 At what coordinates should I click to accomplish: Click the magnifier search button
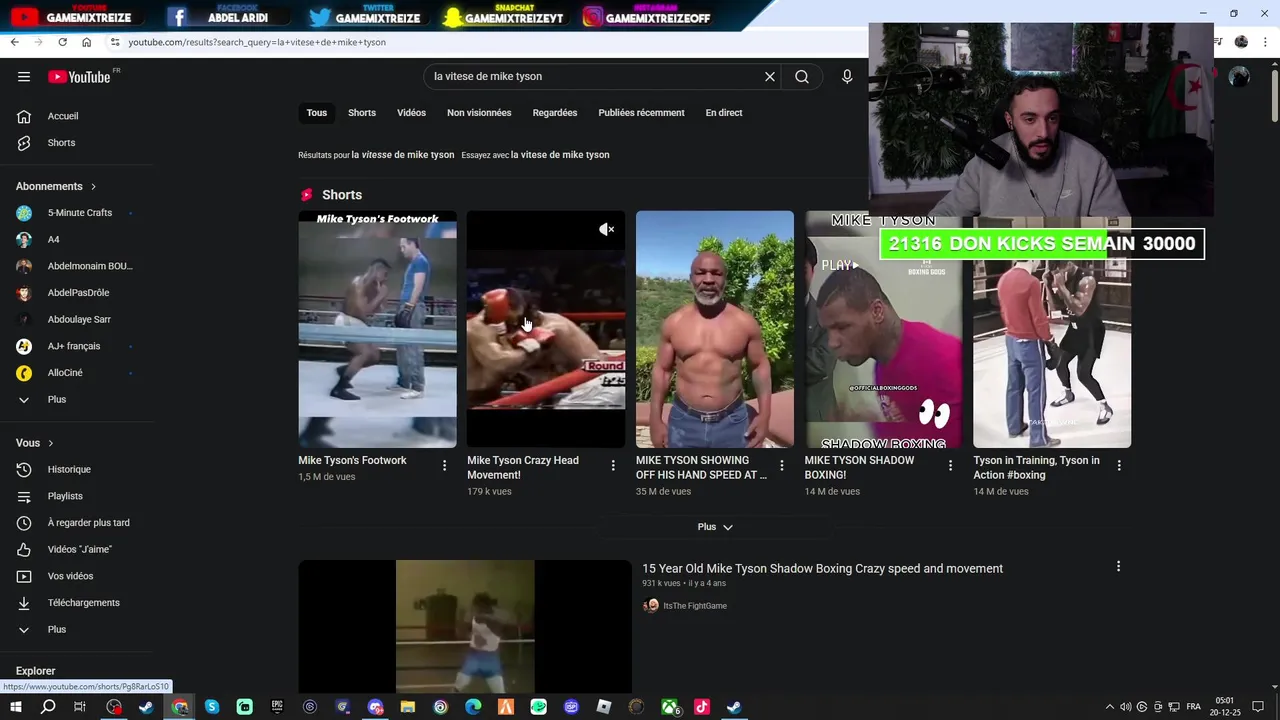[802, 77]
